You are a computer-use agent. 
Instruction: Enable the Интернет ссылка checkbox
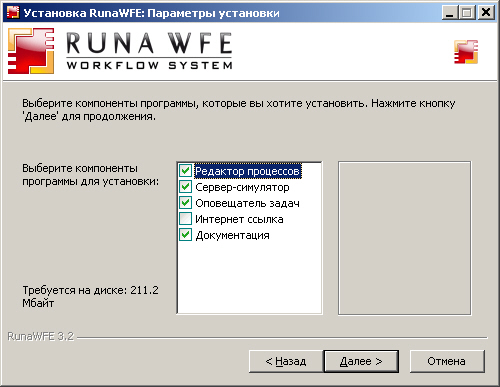click(185, 219)
